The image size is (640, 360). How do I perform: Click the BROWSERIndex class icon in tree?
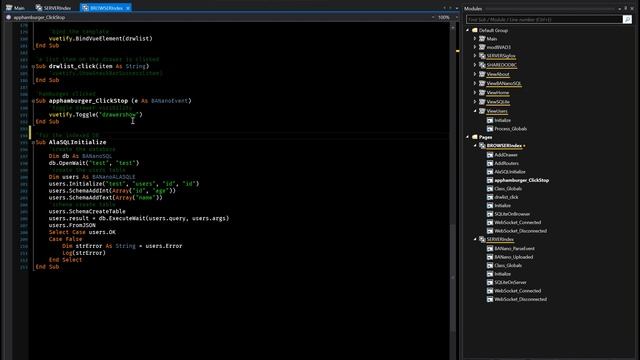click(482, 145)
